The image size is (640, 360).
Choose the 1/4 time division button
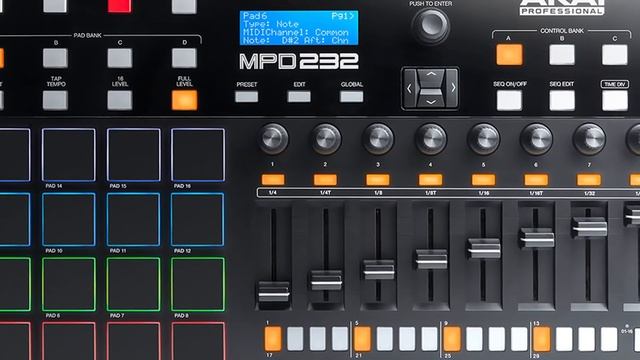(x=273, y=180)
